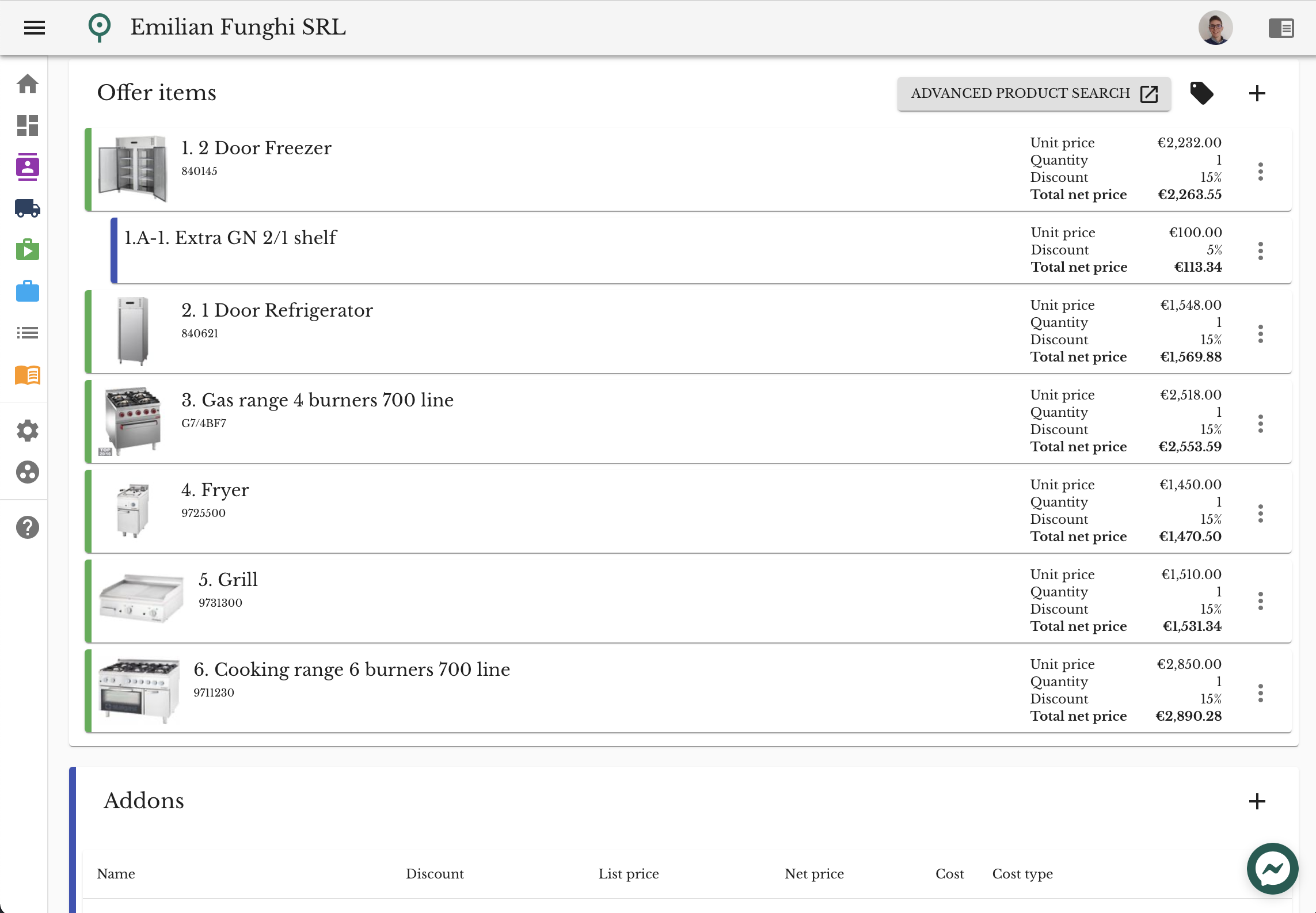Image resolution: width=1316 pixels, height=913 pixels.
Task: Click the home icon in sidebar
Action: pyautogui.click(x=28, y=84)
